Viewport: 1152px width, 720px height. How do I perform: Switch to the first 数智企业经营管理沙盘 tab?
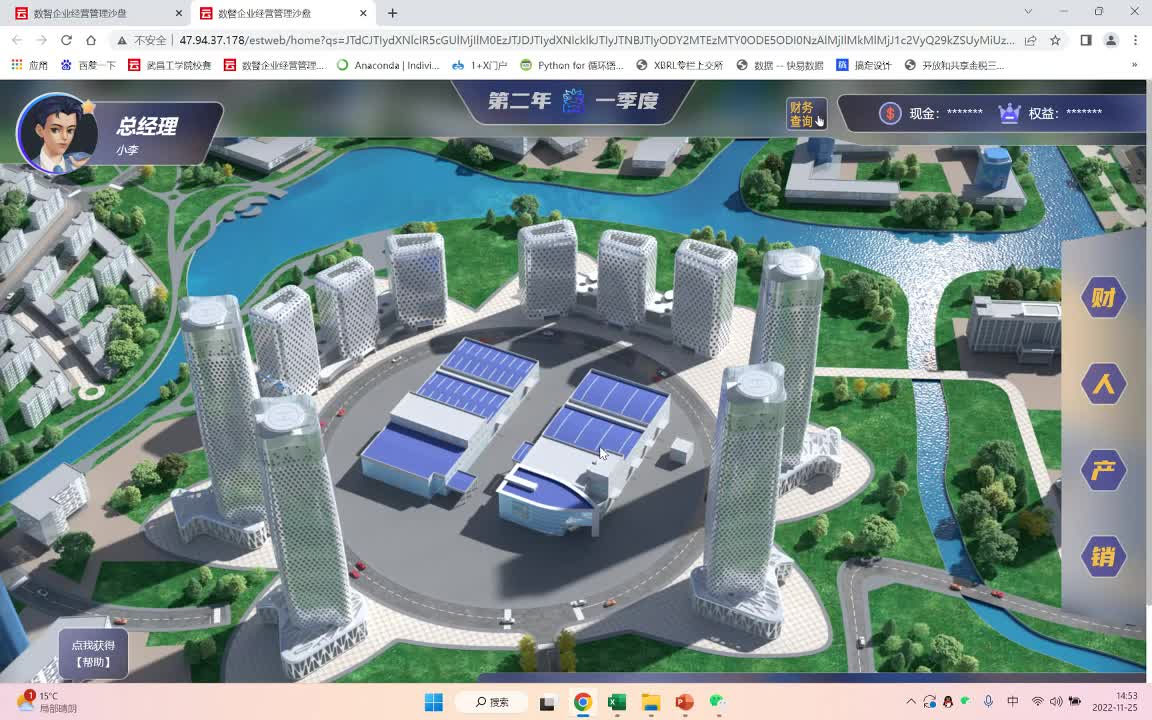click(x=96, y=13)
